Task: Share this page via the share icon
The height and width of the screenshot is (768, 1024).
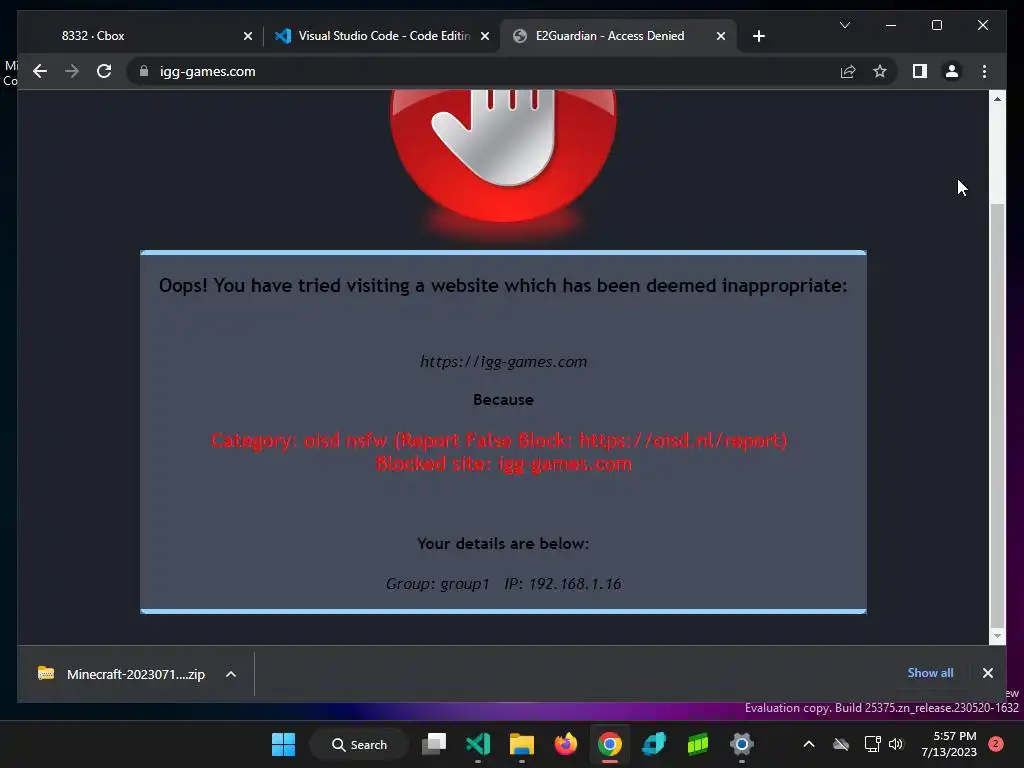Action: point(848,71)
